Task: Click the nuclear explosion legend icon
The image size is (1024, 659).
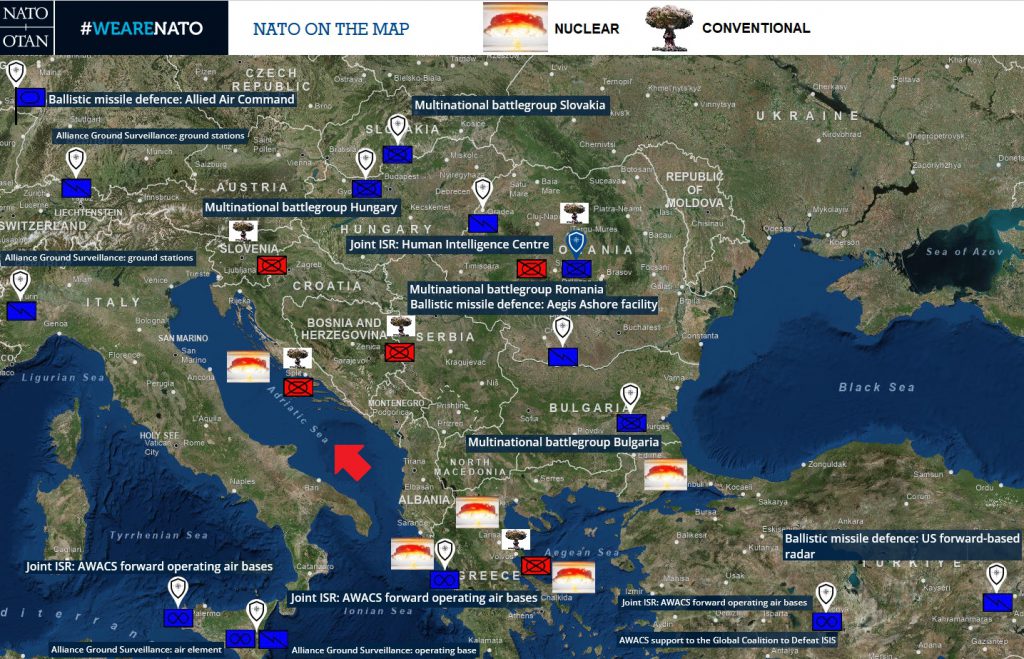Action: 515,27
